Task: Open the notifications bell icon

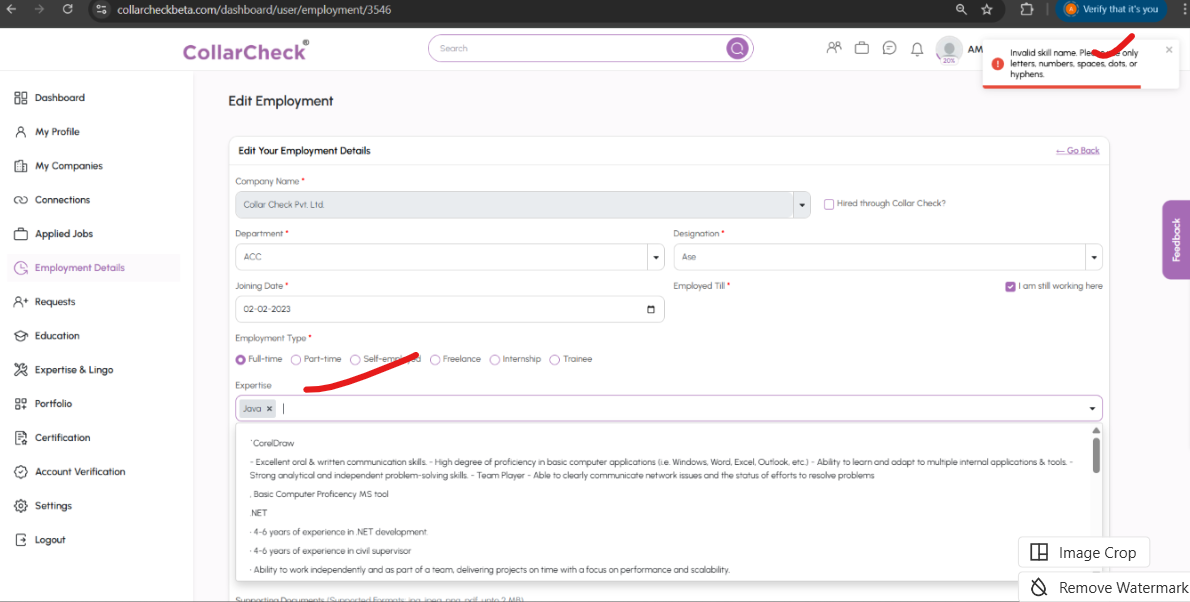Action: point(917,49)
